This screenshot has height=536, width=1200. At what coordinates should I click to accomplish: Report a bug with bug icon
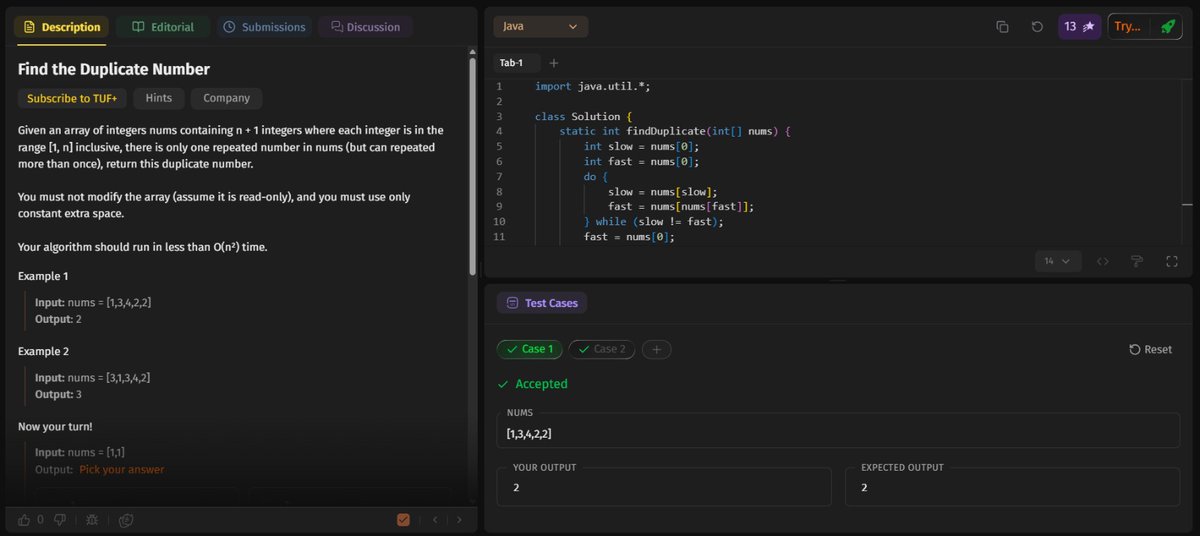pos(92,519)
